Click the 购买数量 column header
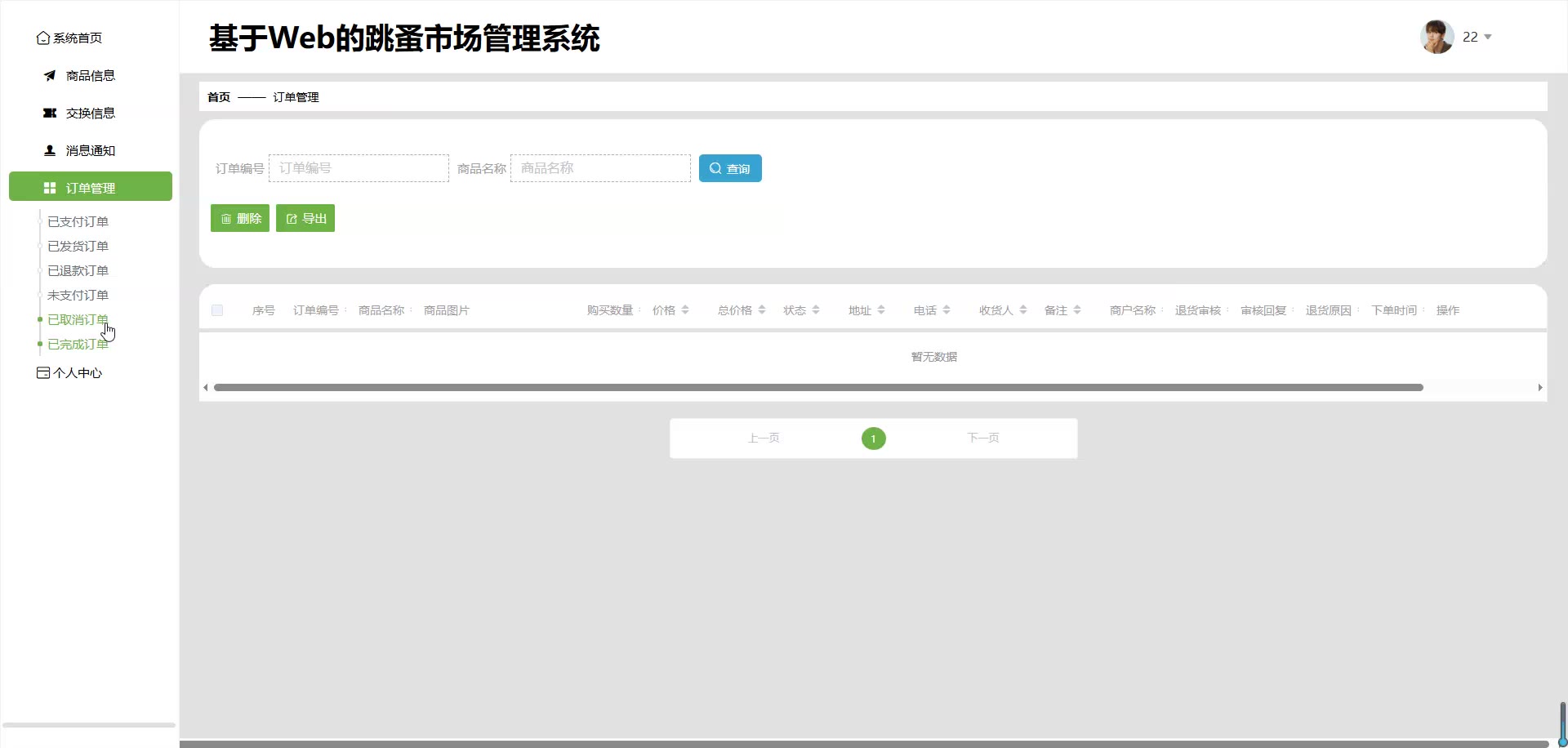This screenshot has height=748, width=1568. (x=610, y=310)
